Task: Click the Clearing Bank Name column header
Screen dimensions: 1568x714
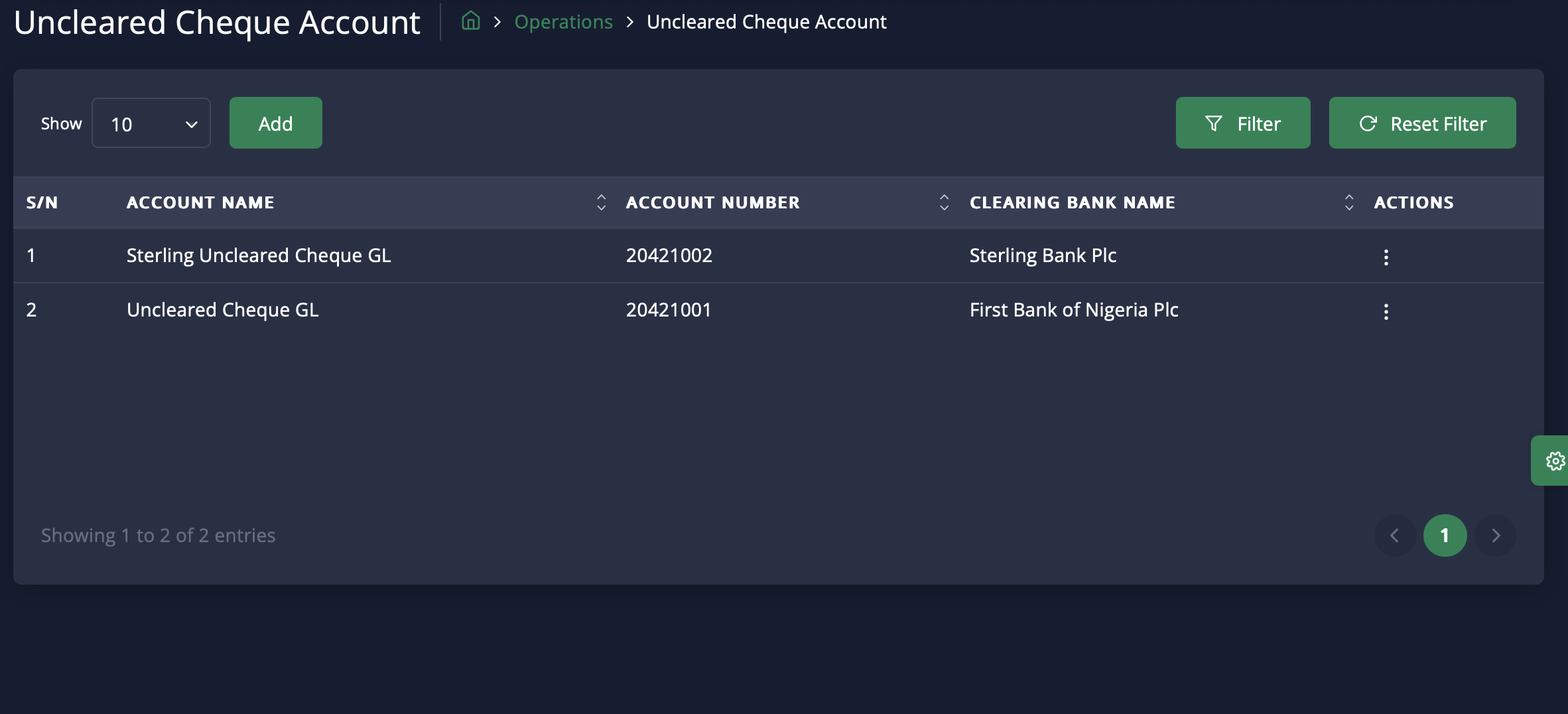Action: tap(1072, 202)
